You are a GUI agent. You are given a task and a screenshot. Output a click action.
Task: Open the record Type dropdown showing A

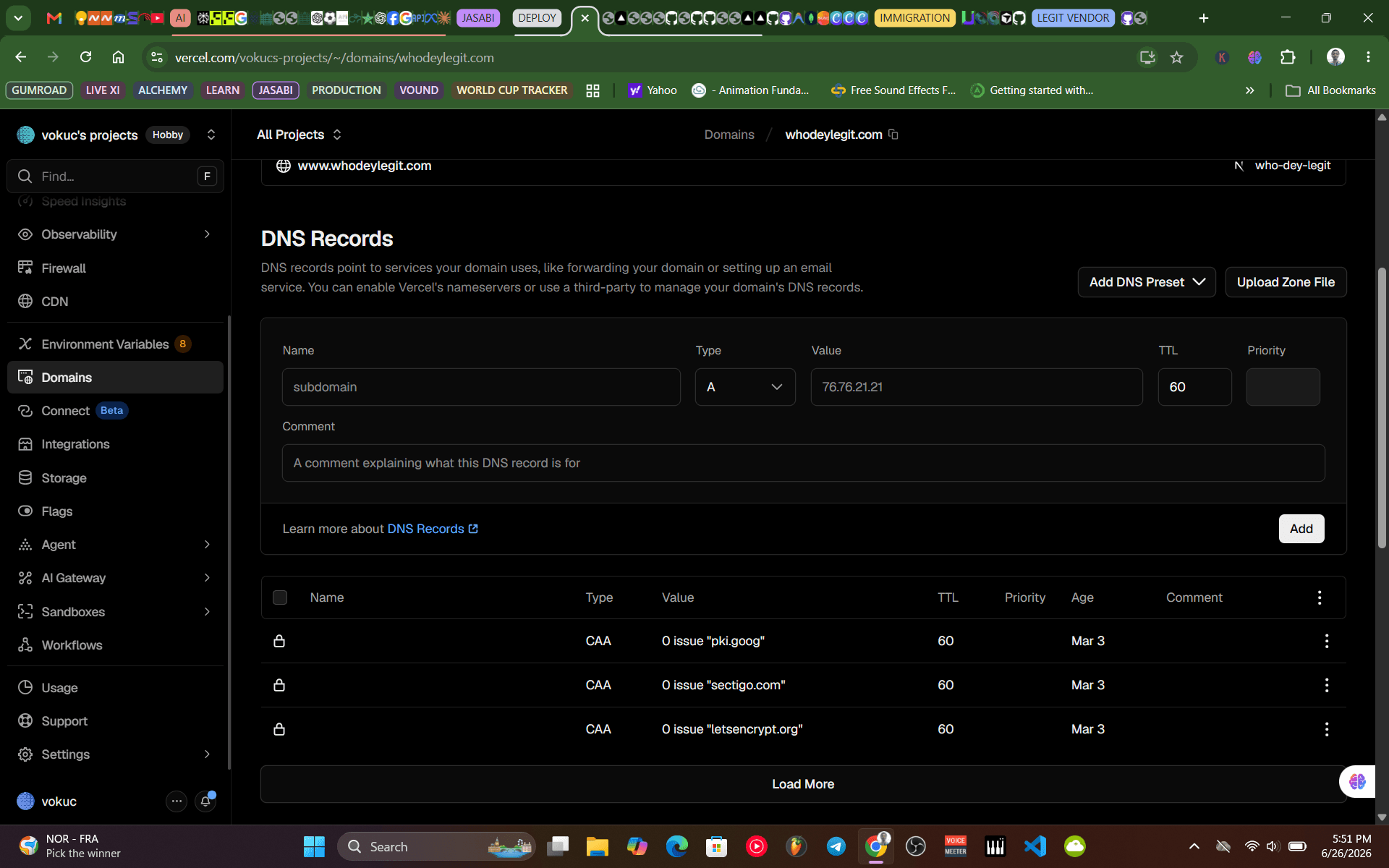pyautogui.click(x=745, y=387)
